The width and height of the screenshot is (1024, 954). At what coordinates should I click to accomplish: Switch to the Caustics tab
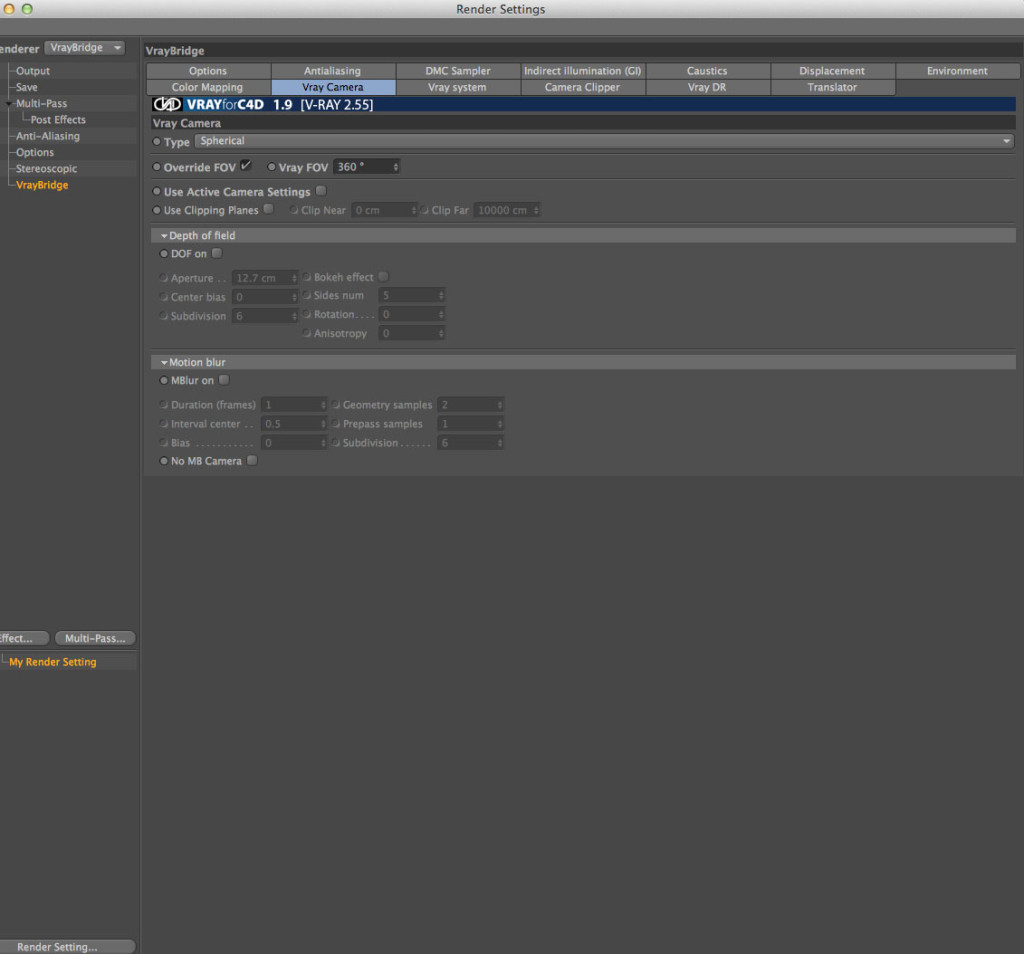tap(708, 71)
